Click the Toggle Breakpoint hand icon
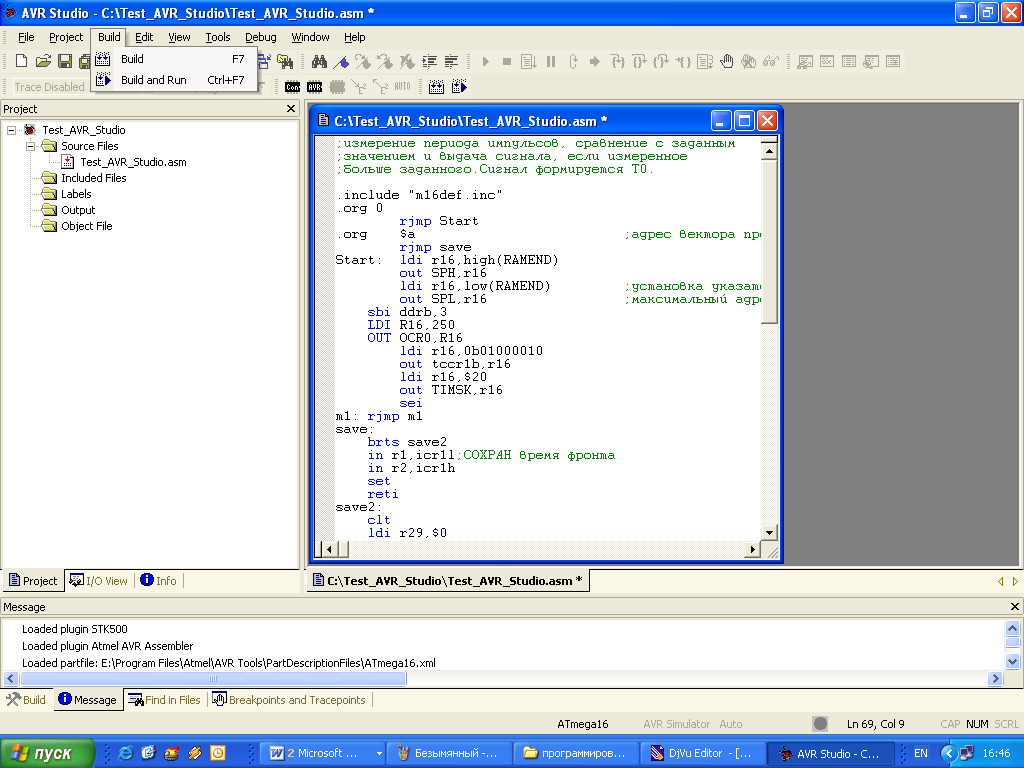The image size is (1024, 768). [x=727, y=61]
